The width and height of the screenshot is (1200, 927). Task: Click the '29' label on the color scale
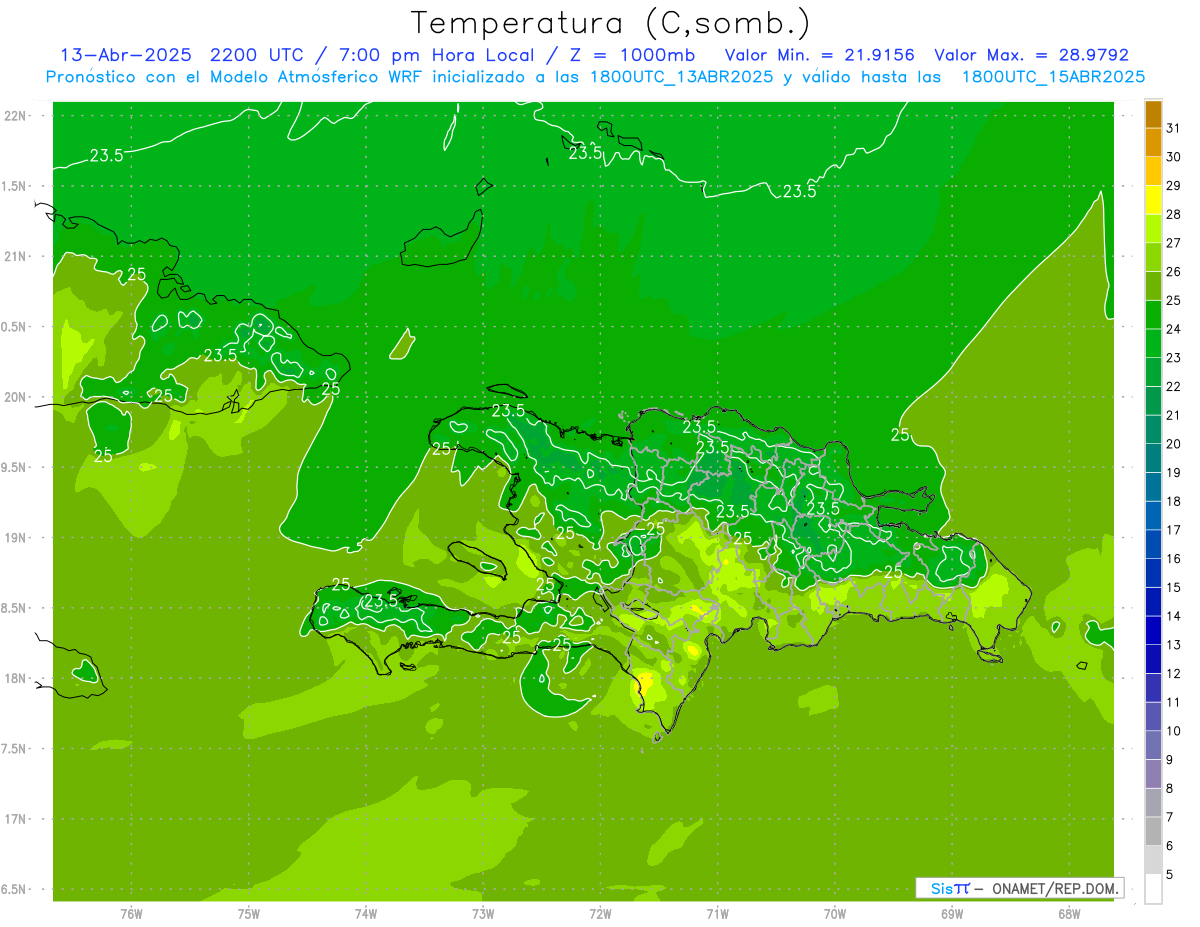click(x=1174, y=185)
